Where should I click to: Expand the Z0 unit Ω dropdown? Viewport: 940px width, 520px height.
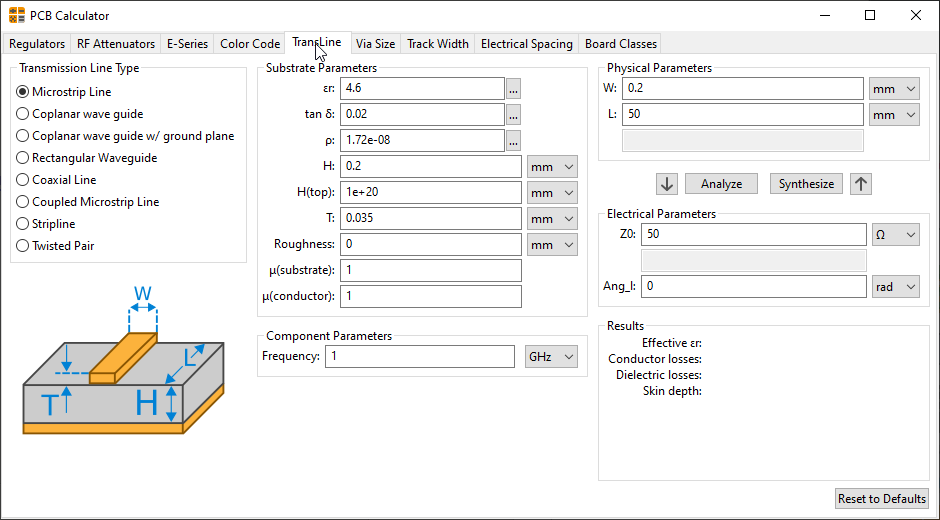[x=895, y=234]
